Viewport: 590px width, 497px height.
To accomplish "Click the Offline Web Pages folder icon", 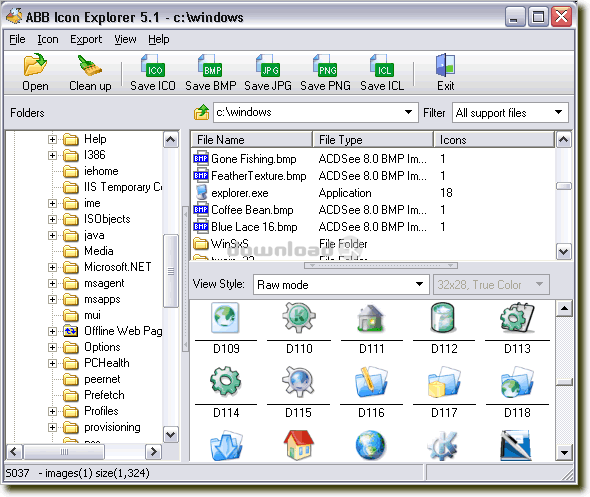I will coord(70,331).
